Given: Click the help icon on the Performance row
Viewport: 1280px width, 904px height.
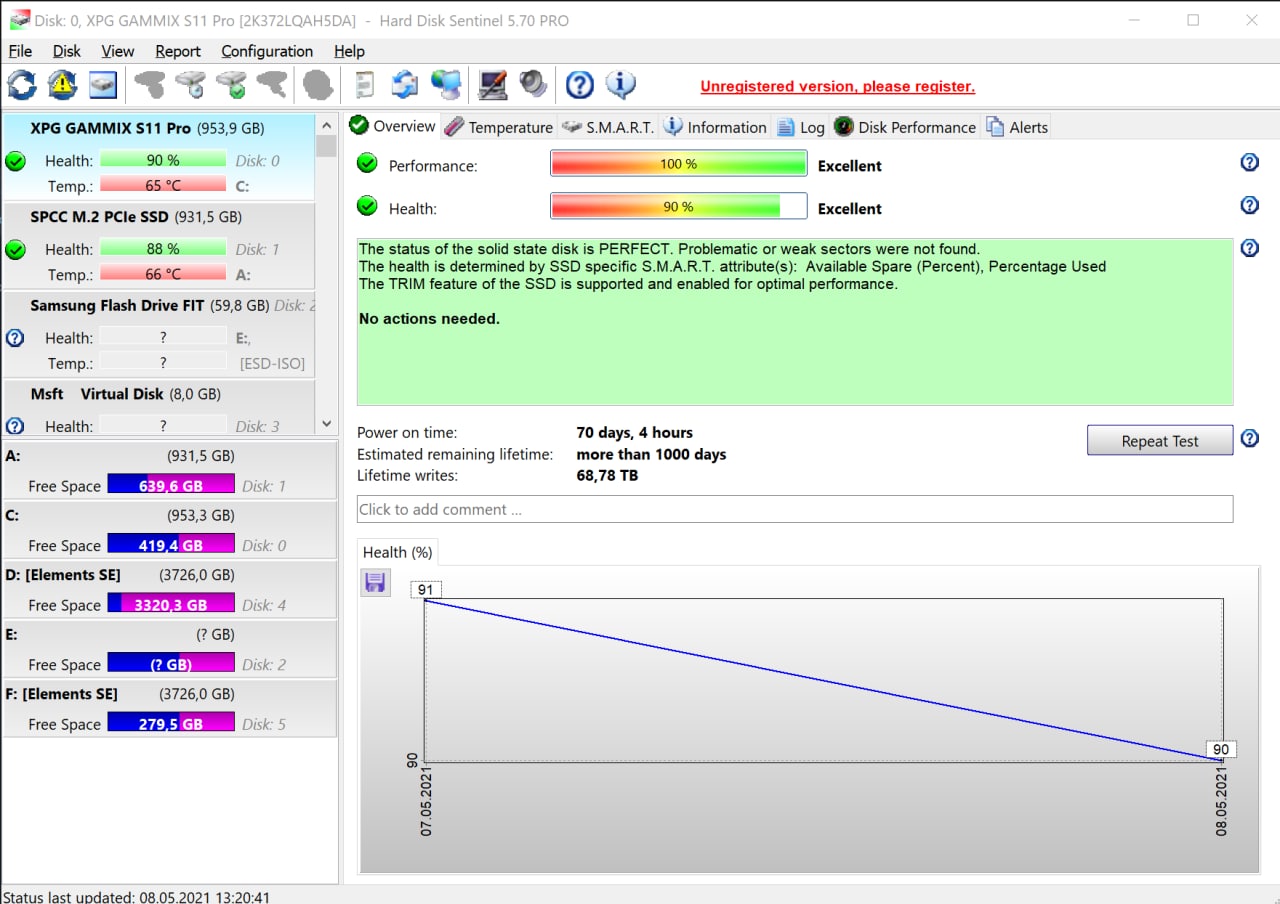Looking at the screenshot, I should (1250, 162).
